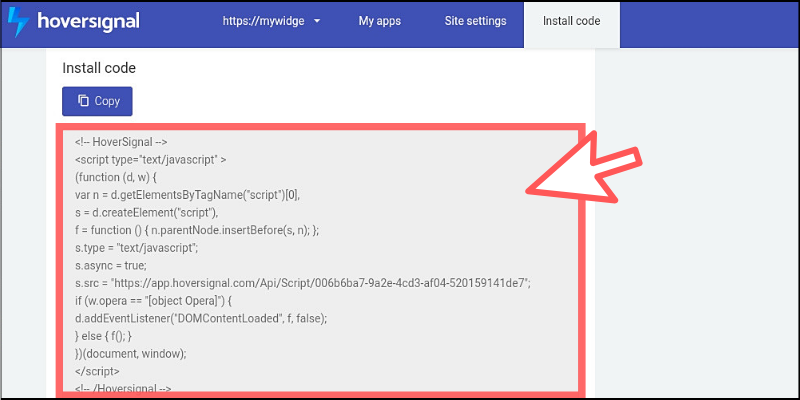Click the HoverSignal lightning bolt logo
This screenshot has height=400, width=800.
(18, 22)
